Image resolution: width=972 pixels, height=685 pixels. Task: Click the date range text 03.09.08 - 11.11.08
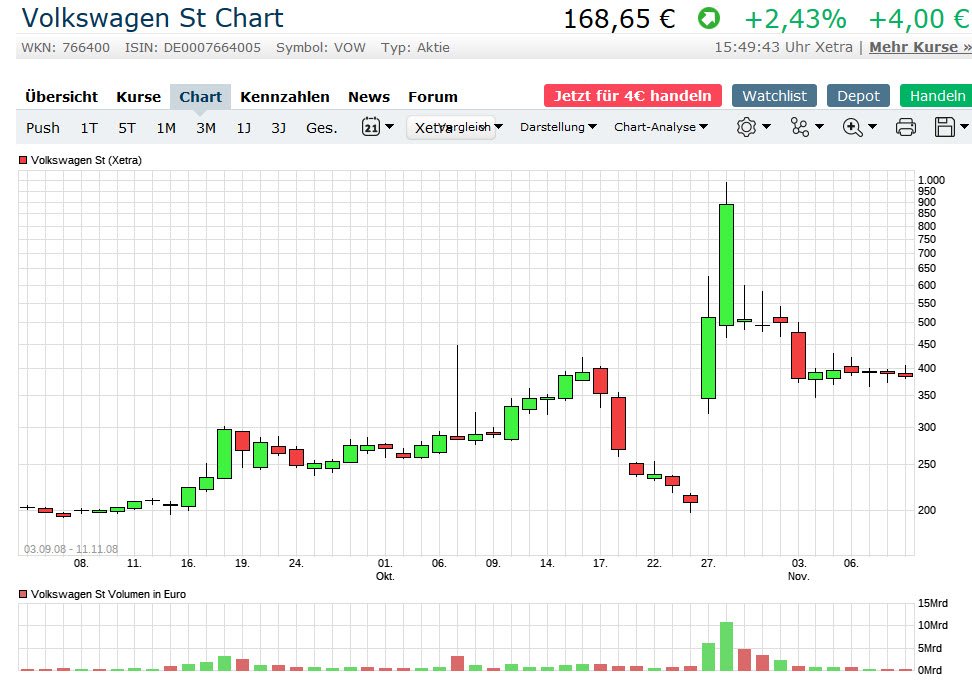click(71, 549)
